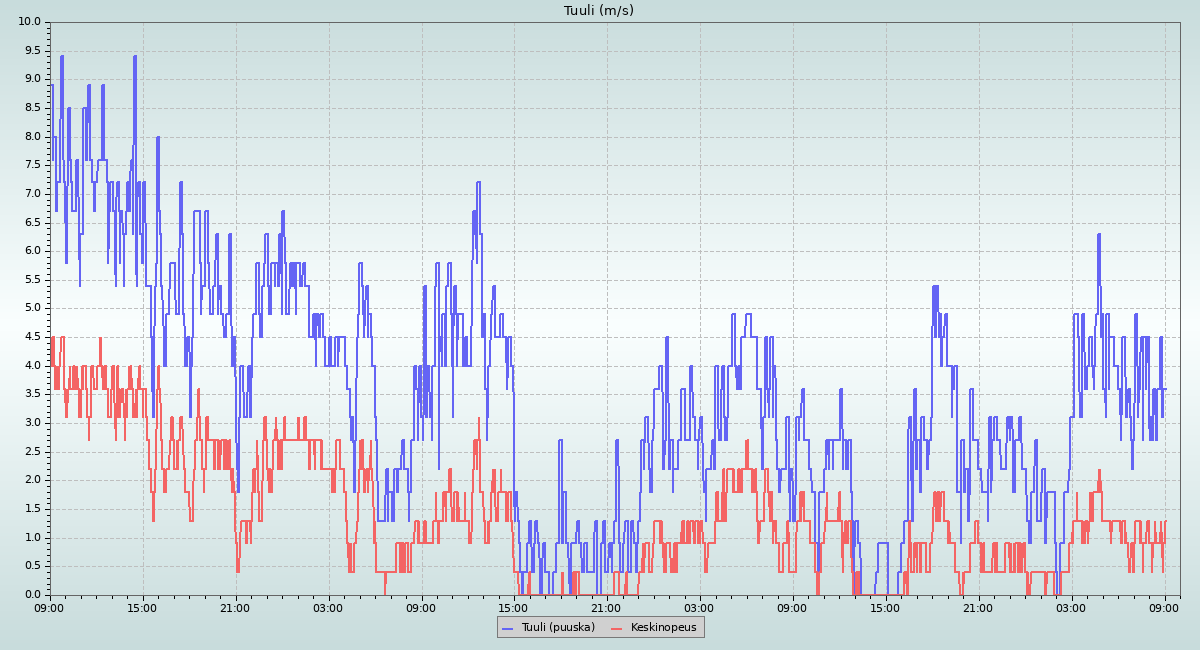This screenshot has height=650, width=1200.
Task: Click the first 03:00 time axis label
Action: click(x=328, y=607)
